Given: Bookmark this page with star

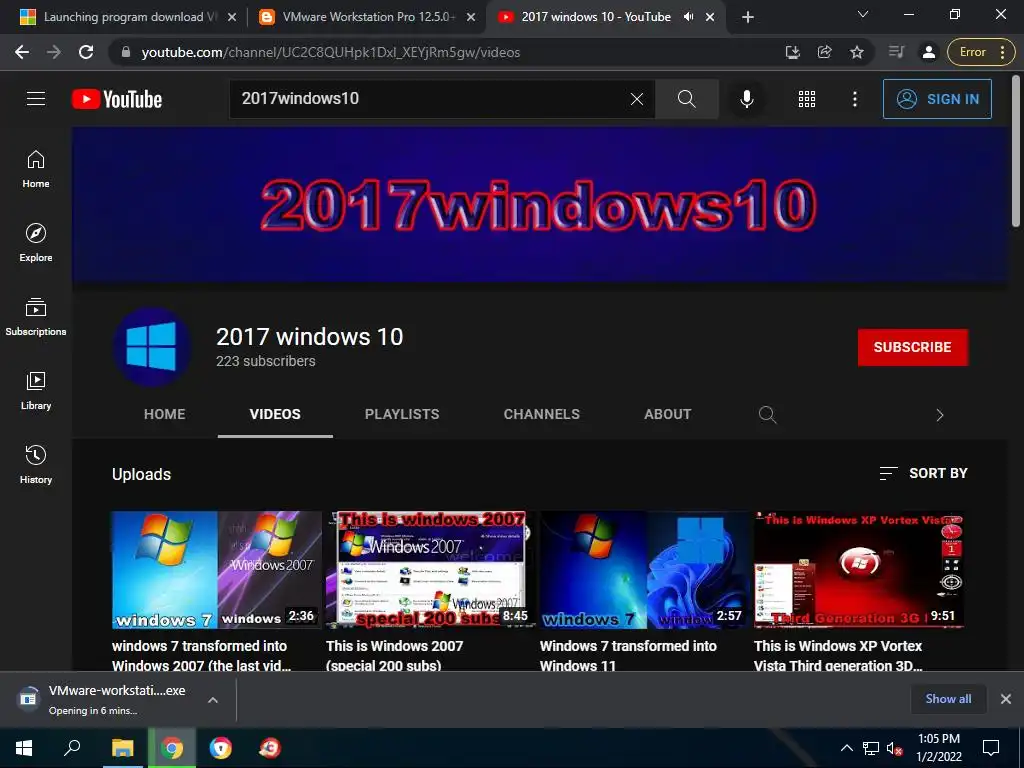Looking at the screenshot, I should (857, 52).
